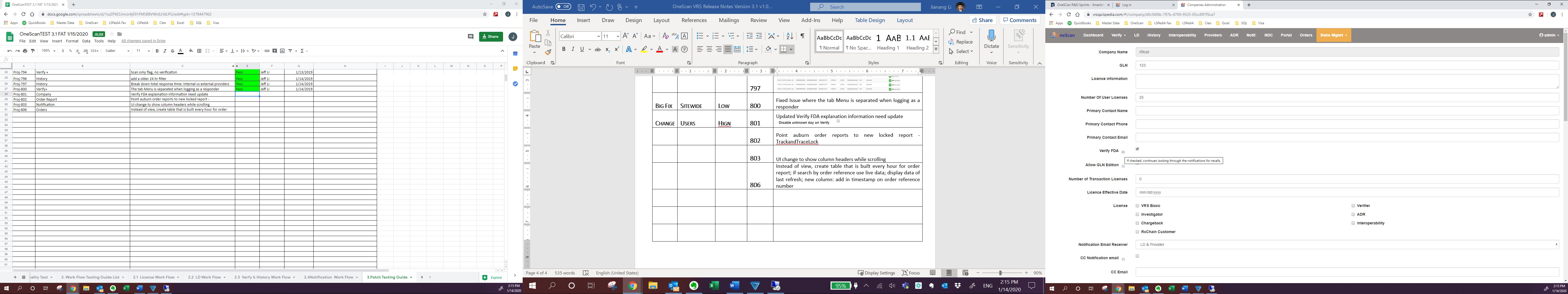Image resolution: width=1568 pixels, height=294 pixels.
Task: Toggle Show/Hide paragraph marks in Word
Action: tap(802, 36)
